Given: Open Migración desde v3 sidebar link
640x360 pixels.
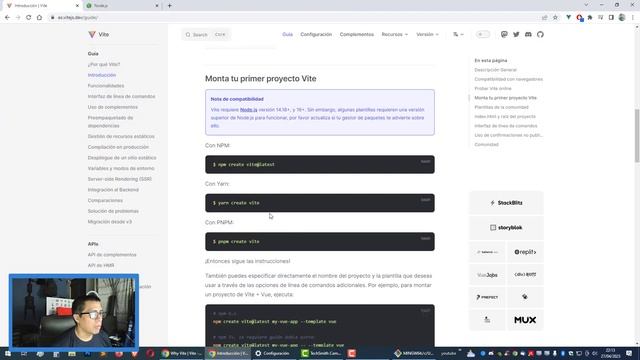Looking at the screenshot, I should coord(110,222).
